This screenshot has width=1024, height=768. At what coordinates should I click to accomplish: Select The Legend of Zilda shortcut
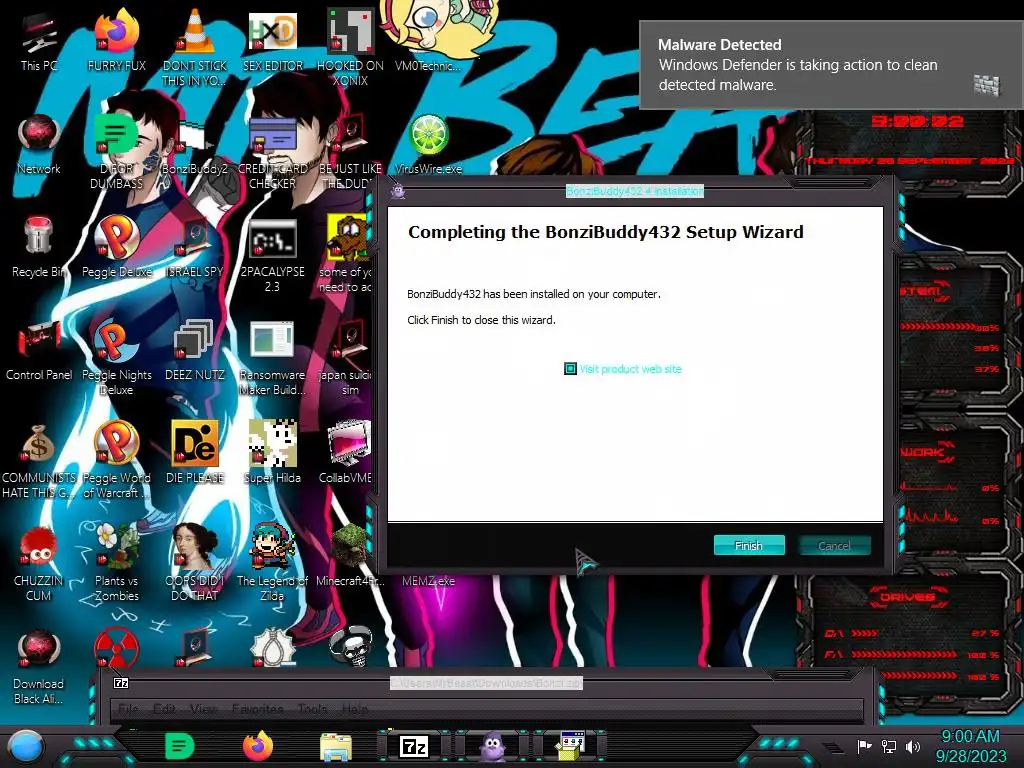pyautogui.click(x=273, y=563)
